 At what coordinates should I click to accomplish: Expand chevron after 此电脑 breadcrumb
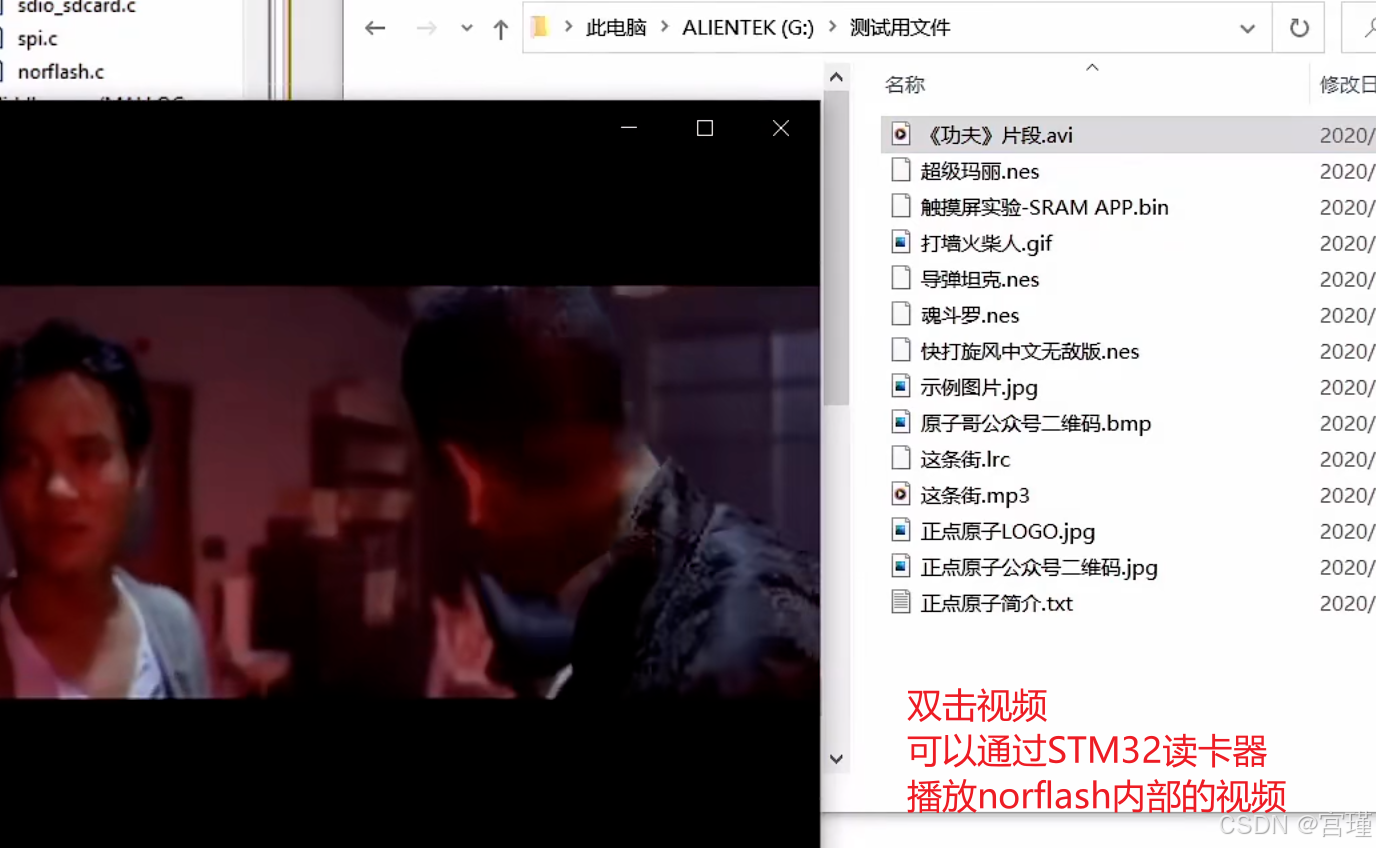coord(664,28)
